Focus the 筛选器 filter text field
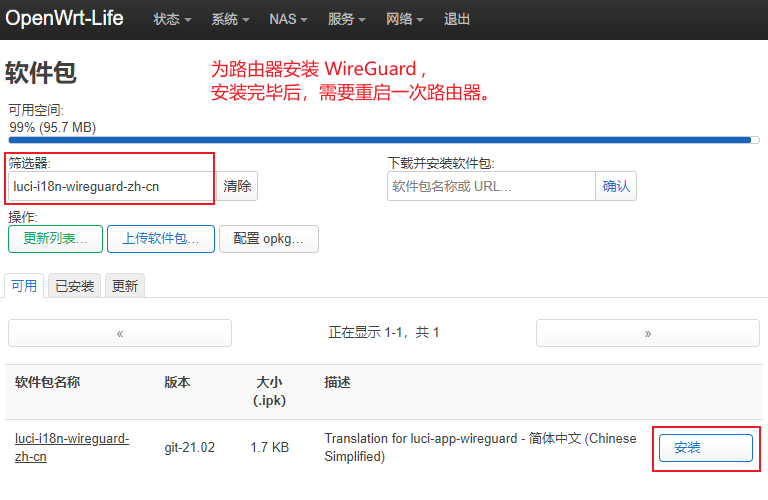This screenshot has width=768, height=500. click(x=112, y=186)
